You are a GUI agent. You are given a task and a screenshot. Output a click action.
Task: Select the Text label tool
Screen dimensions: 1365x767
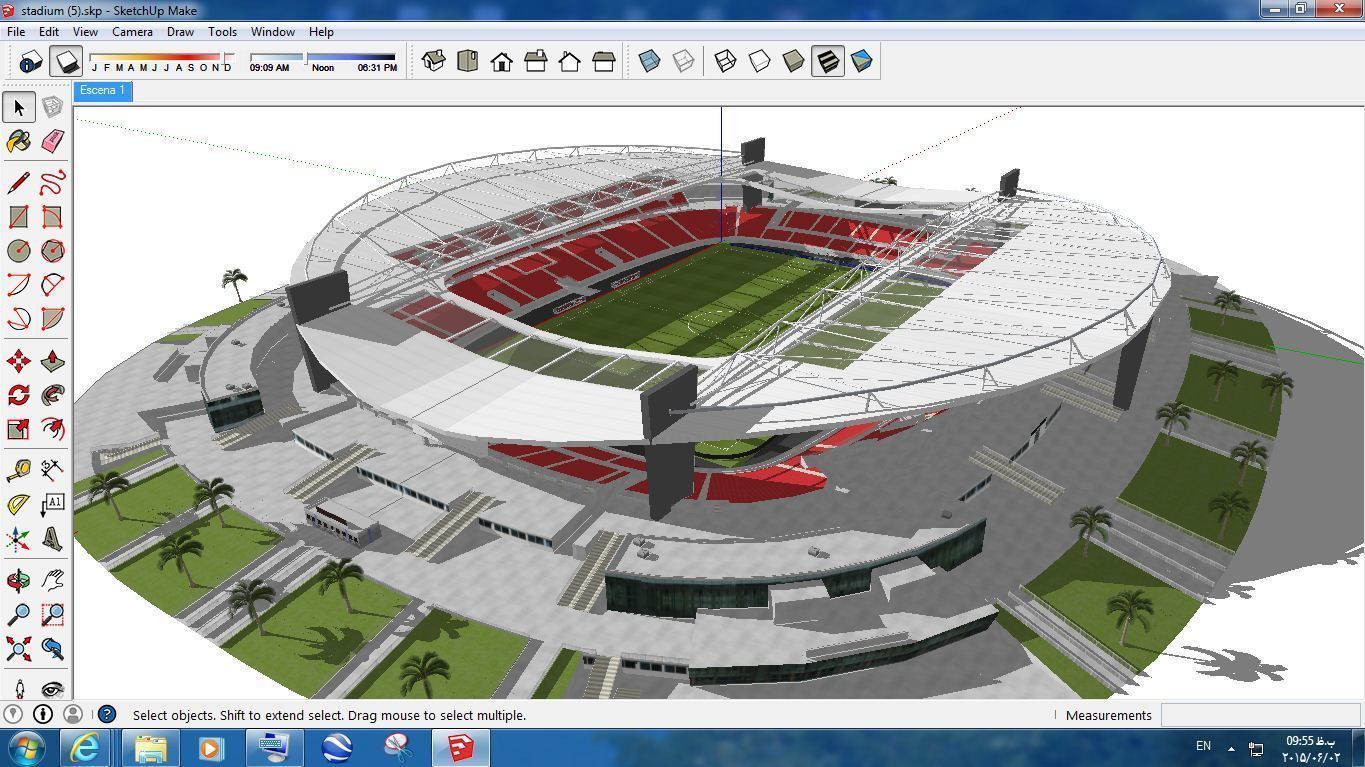tap(53, 504)
